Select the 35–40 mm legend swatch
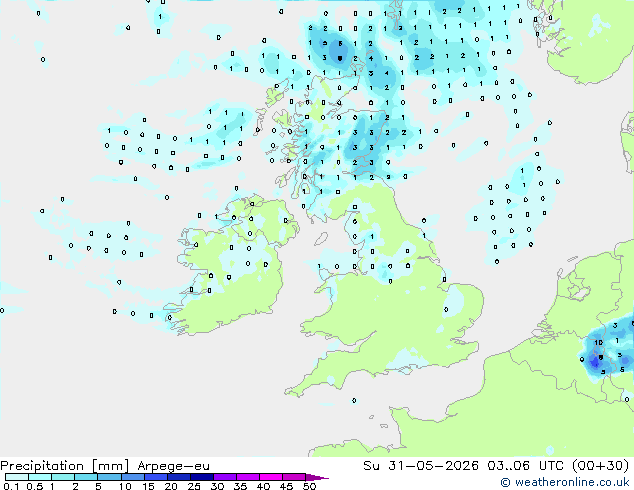The image size is (634, 490). coord(247,477)
